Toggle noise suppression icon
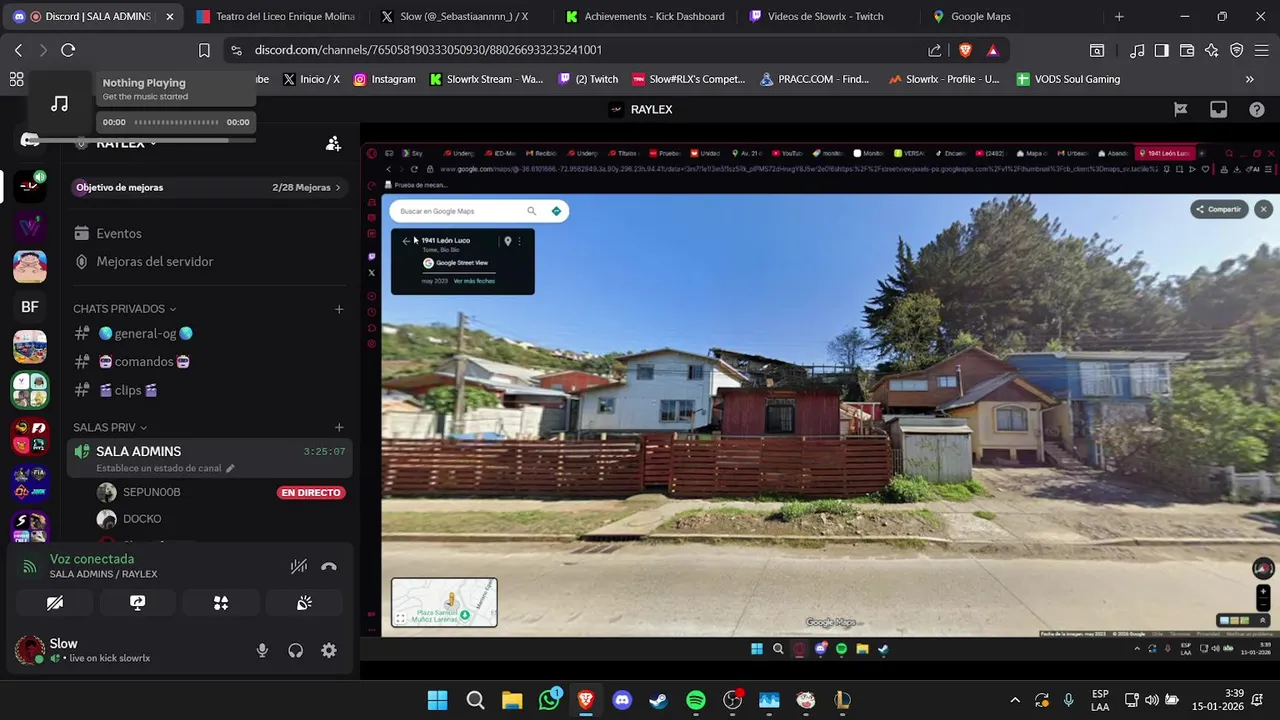This screenshot has width=1280, height=720. [x=298, y=566]
